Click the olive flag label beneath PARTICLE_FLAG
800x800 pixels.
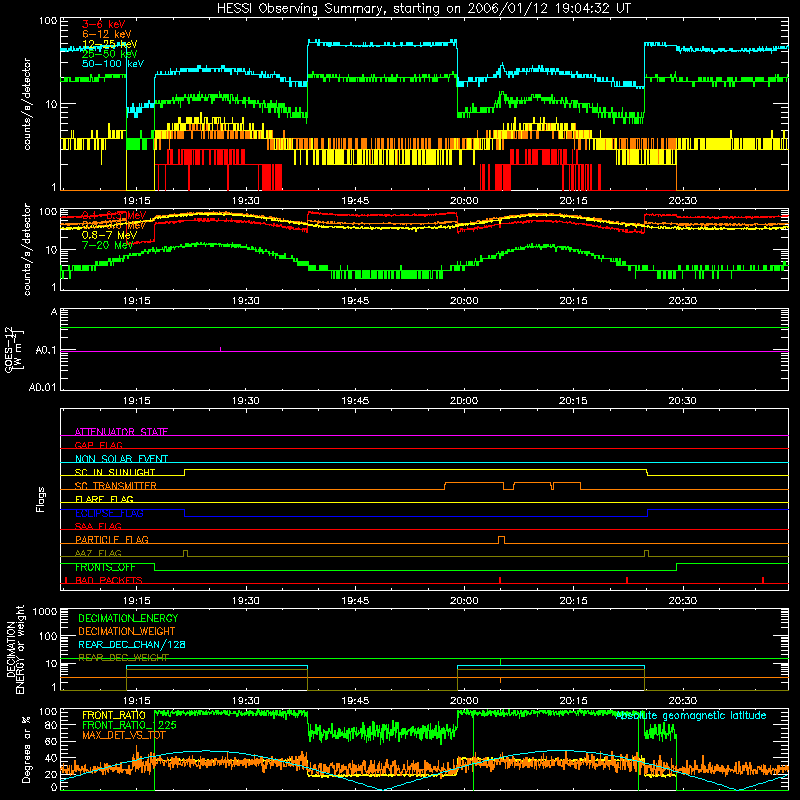(98, 554)
